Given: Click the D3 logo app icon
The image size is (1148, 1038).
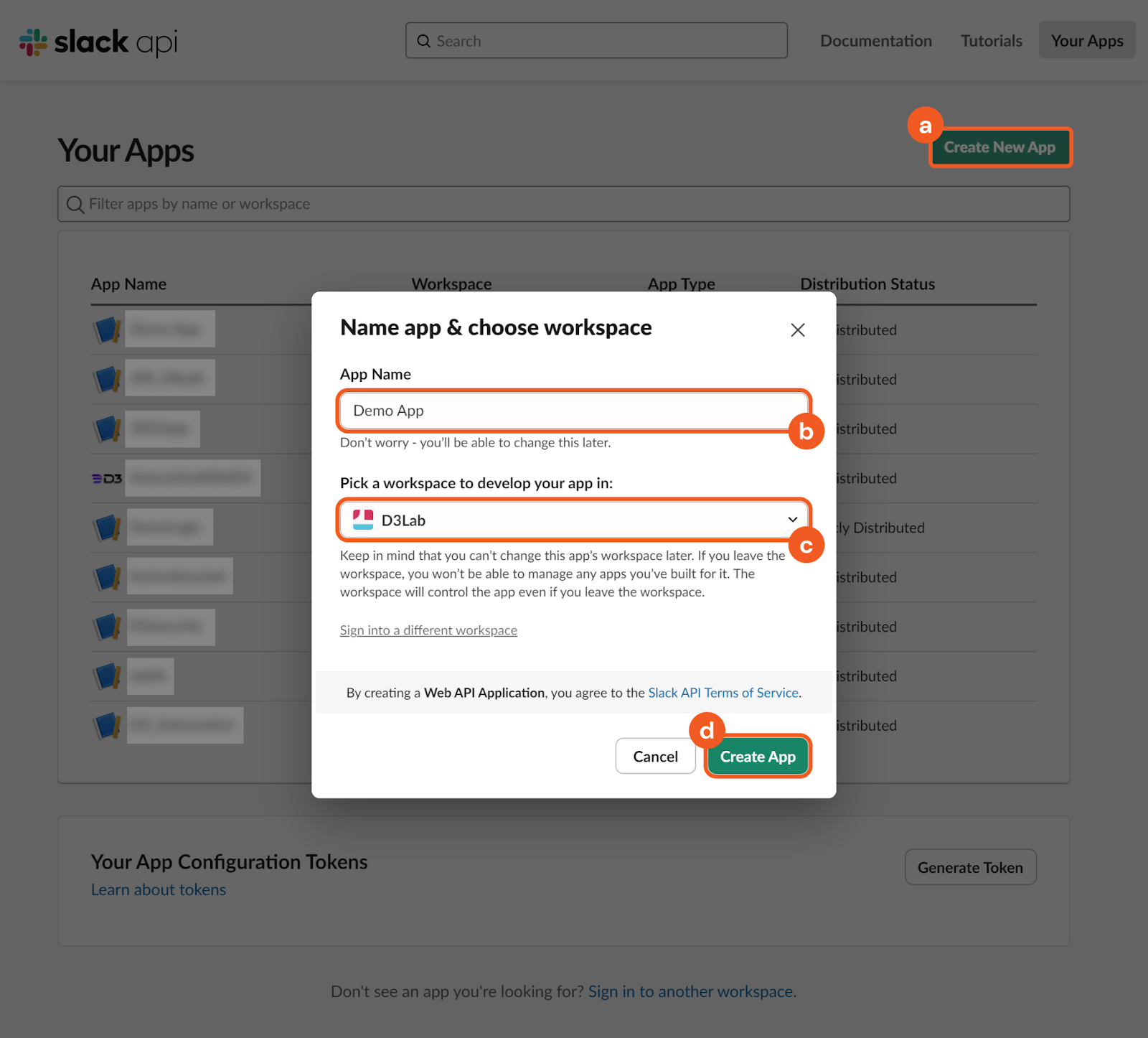Looking at the screenshot, I should coord(107,478).
